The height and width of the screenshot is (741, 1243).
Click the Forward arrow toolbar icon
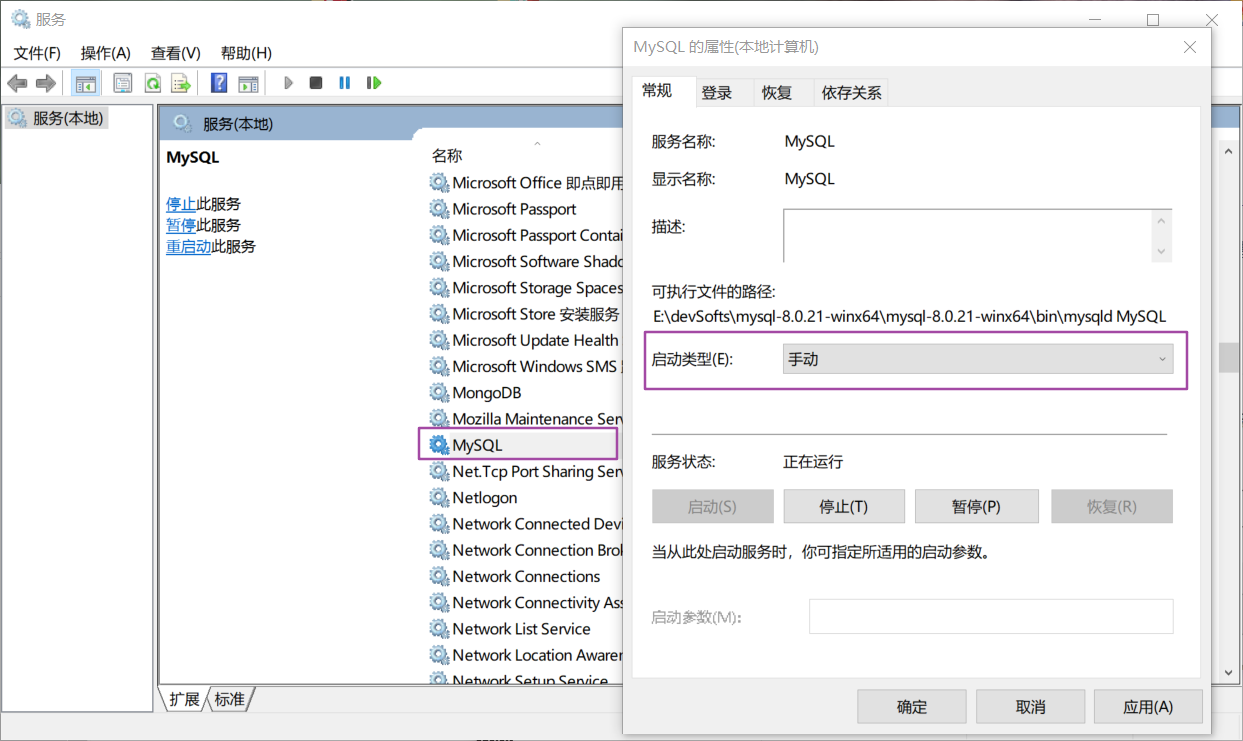click(45, 83)
